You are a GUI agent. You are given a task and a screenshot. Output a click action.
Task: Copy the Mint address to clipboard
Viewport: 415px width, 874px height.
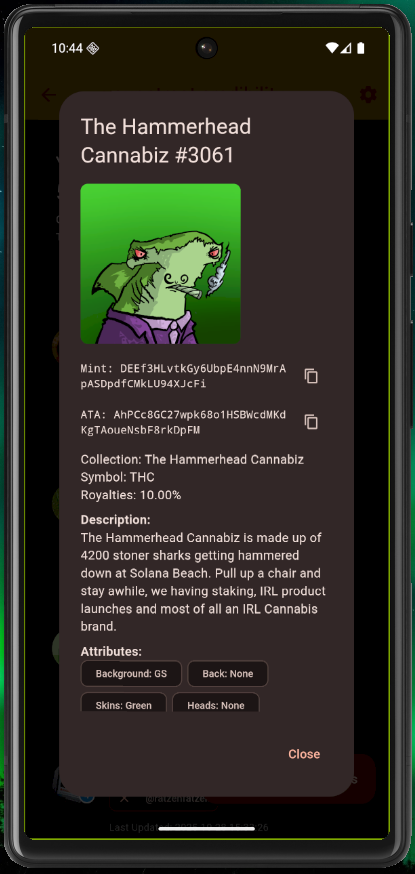[311, 376]
